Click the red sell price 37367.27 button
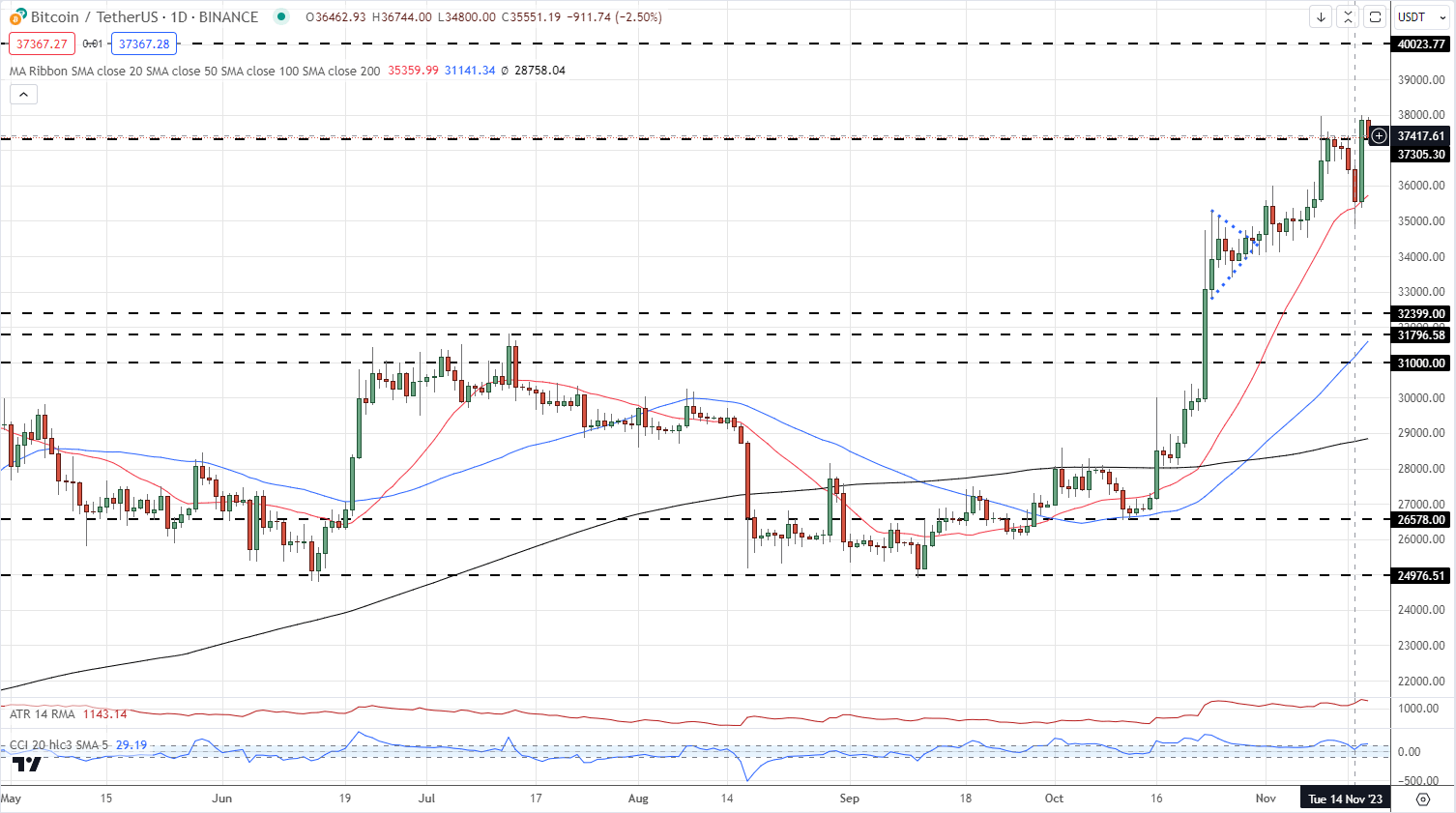This screenshot has width=1456, height=813. coord(42,44)
